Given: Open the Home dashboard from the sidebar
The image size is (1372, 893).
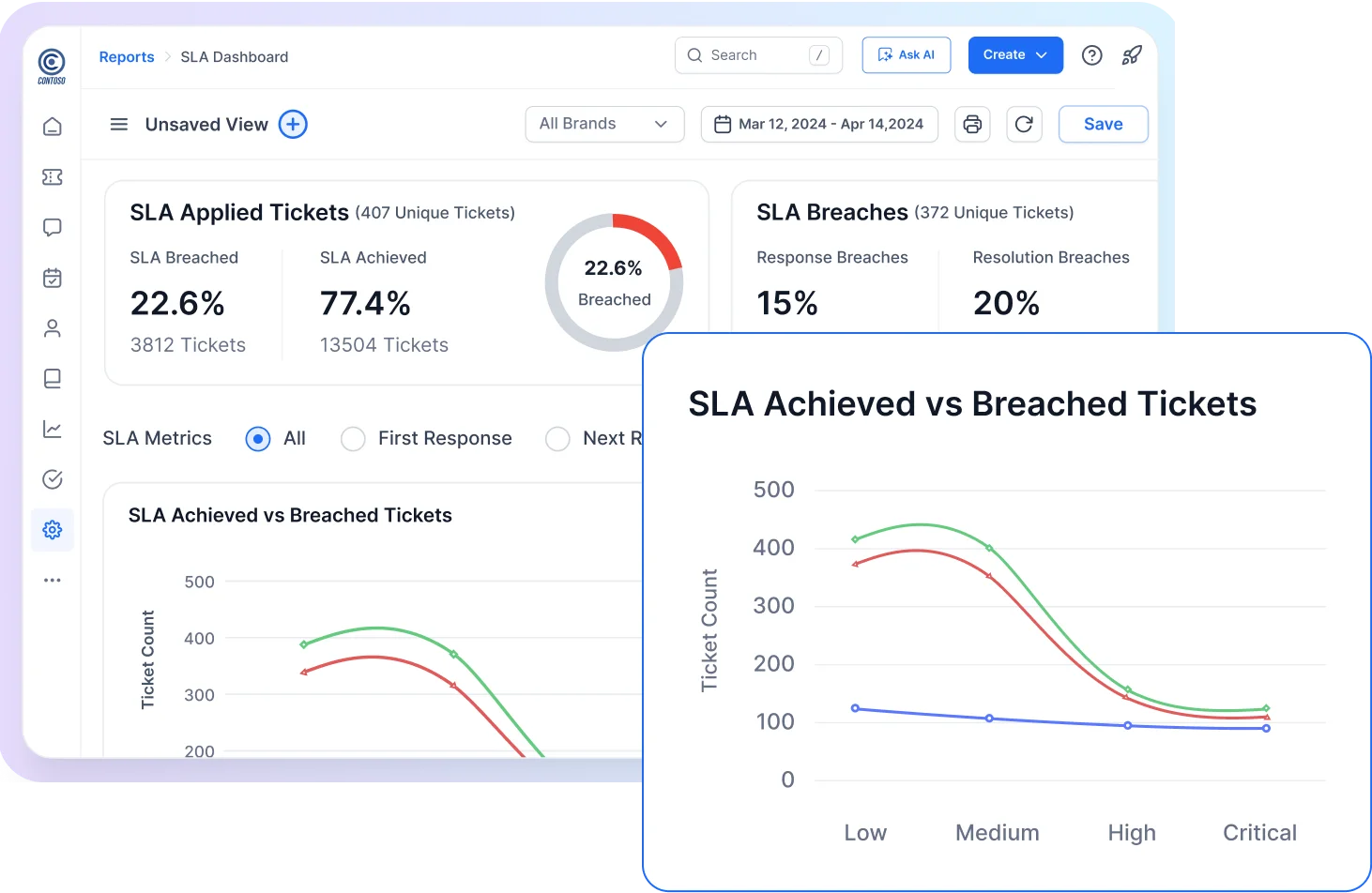Looking at the screenshot, I should tap(52, 126).
